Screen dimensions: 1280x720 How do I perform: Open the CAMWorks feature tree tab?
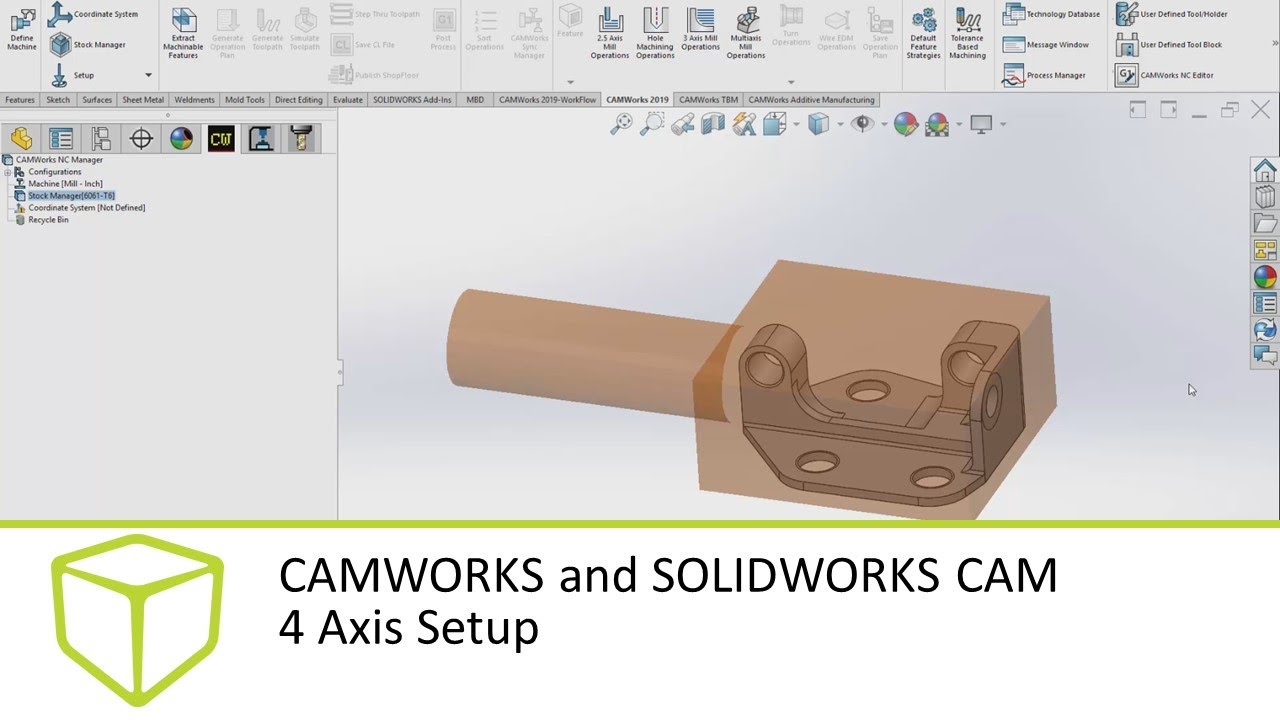click(221, 139)
